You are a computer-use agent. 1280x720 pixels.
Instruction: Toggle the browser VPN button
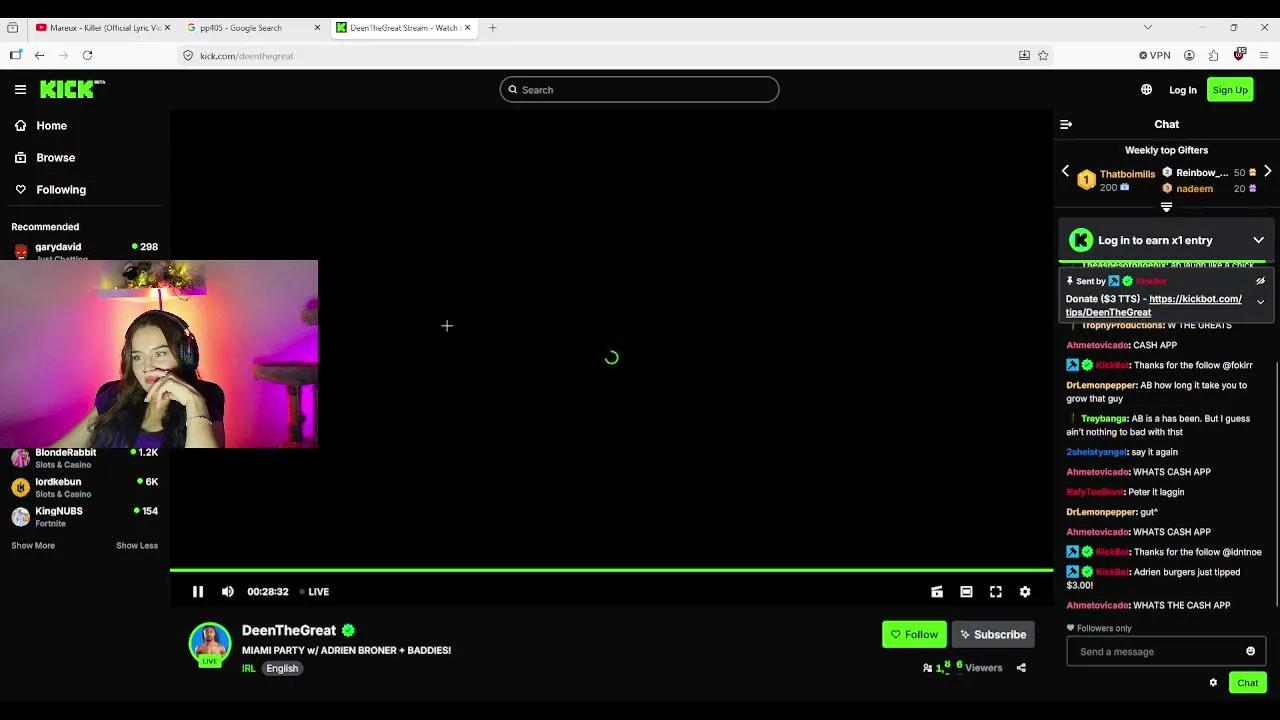pyautogui.click(x=1155, y=56)
